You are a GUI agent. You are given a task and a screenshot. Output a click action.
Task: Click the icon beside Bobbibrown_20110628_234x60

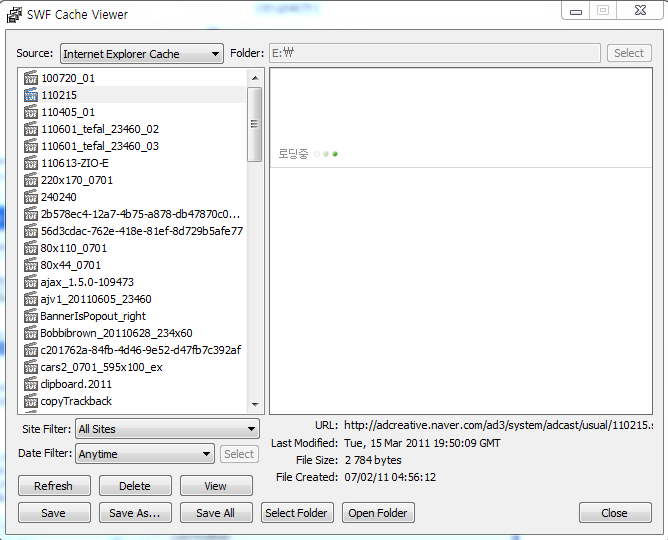click(31, 333)
